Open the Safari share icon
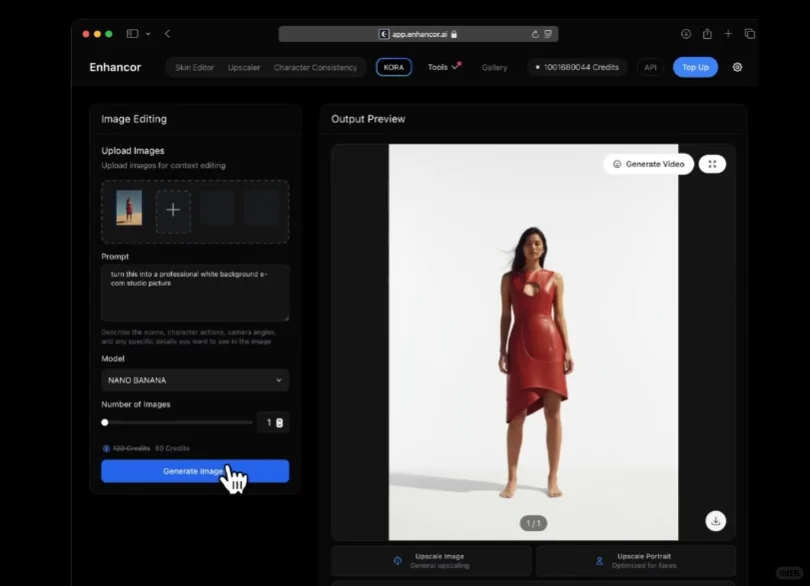Image resolution: width=810 pixels, height=586 pixels. point(707,34)
